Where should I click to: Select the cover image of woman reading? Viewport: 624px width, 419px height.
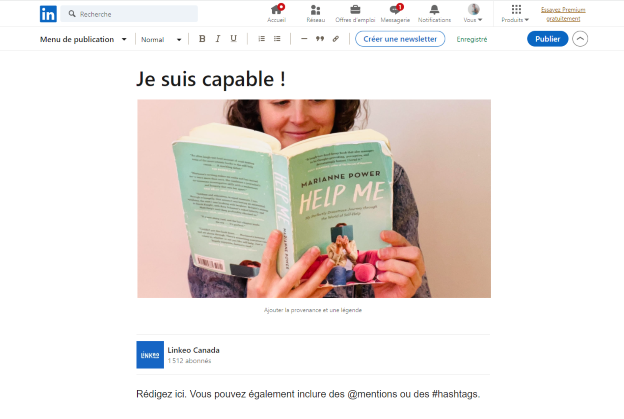(x=314, y=199)
